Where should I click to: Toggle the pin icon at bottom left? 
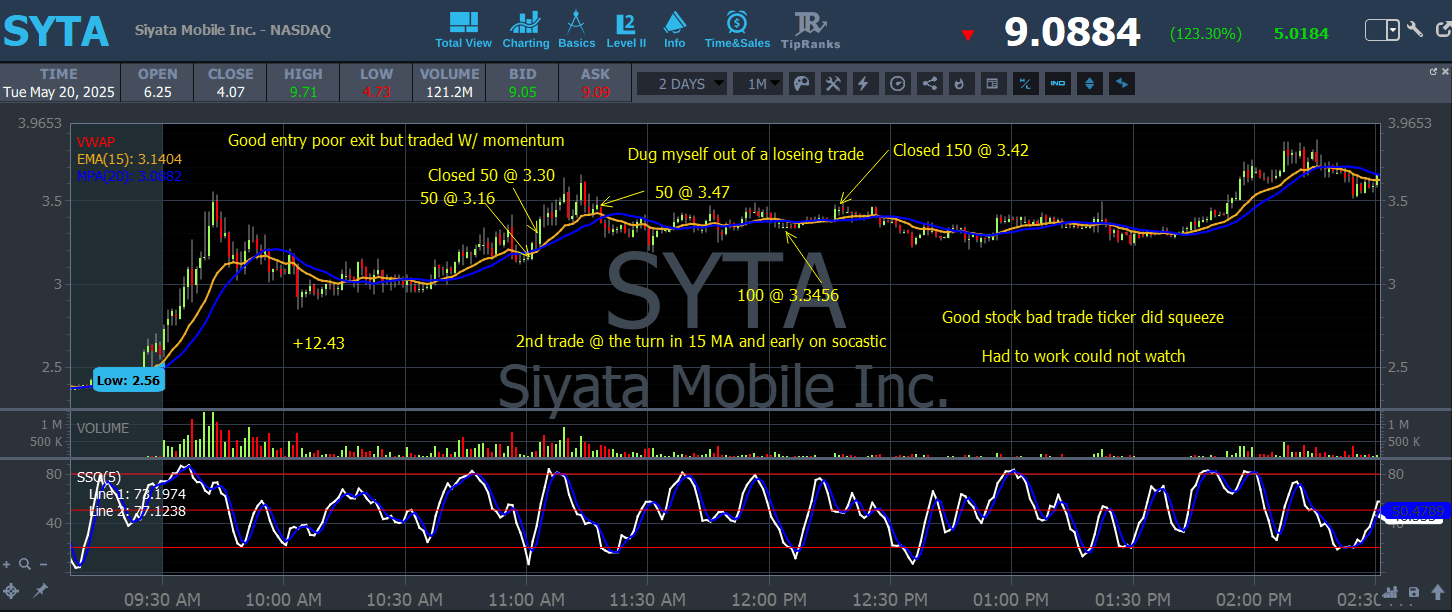41,591
